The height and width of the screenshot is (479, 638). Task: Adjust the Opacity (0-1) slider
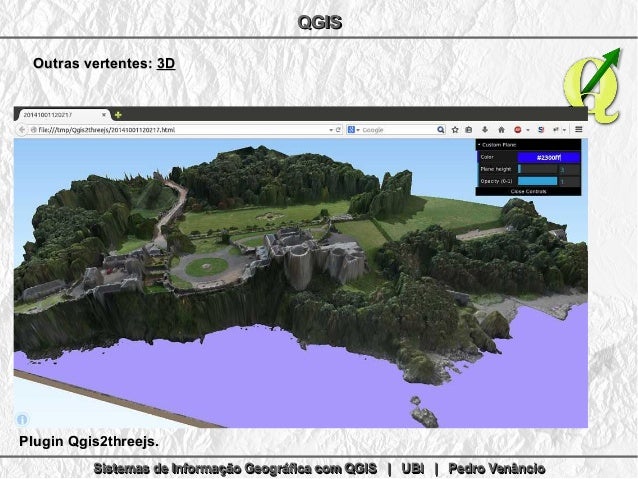click(x=537, y=181)
